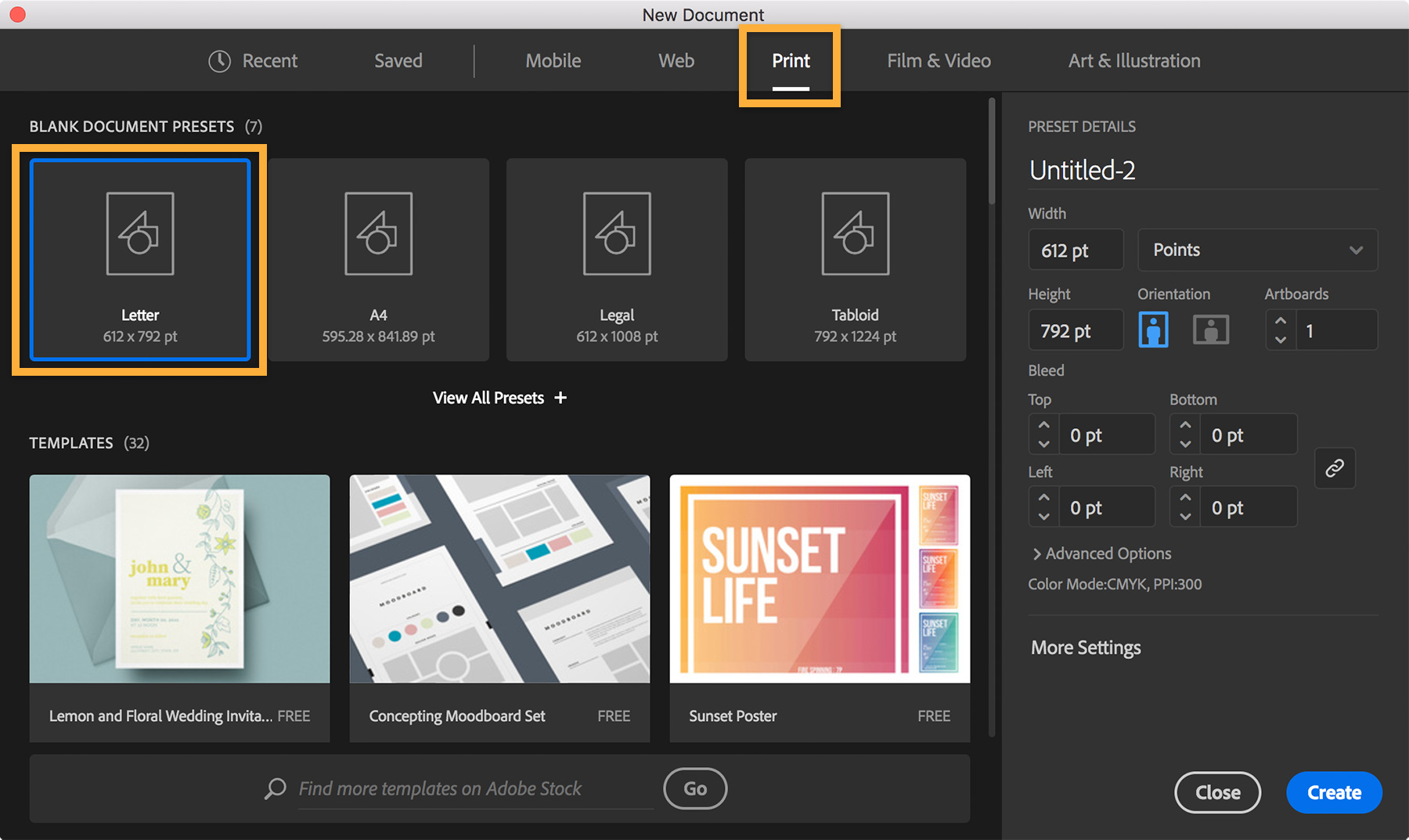Switch to the Film & Video tab
1409x840 pixels.
[938, 60]
